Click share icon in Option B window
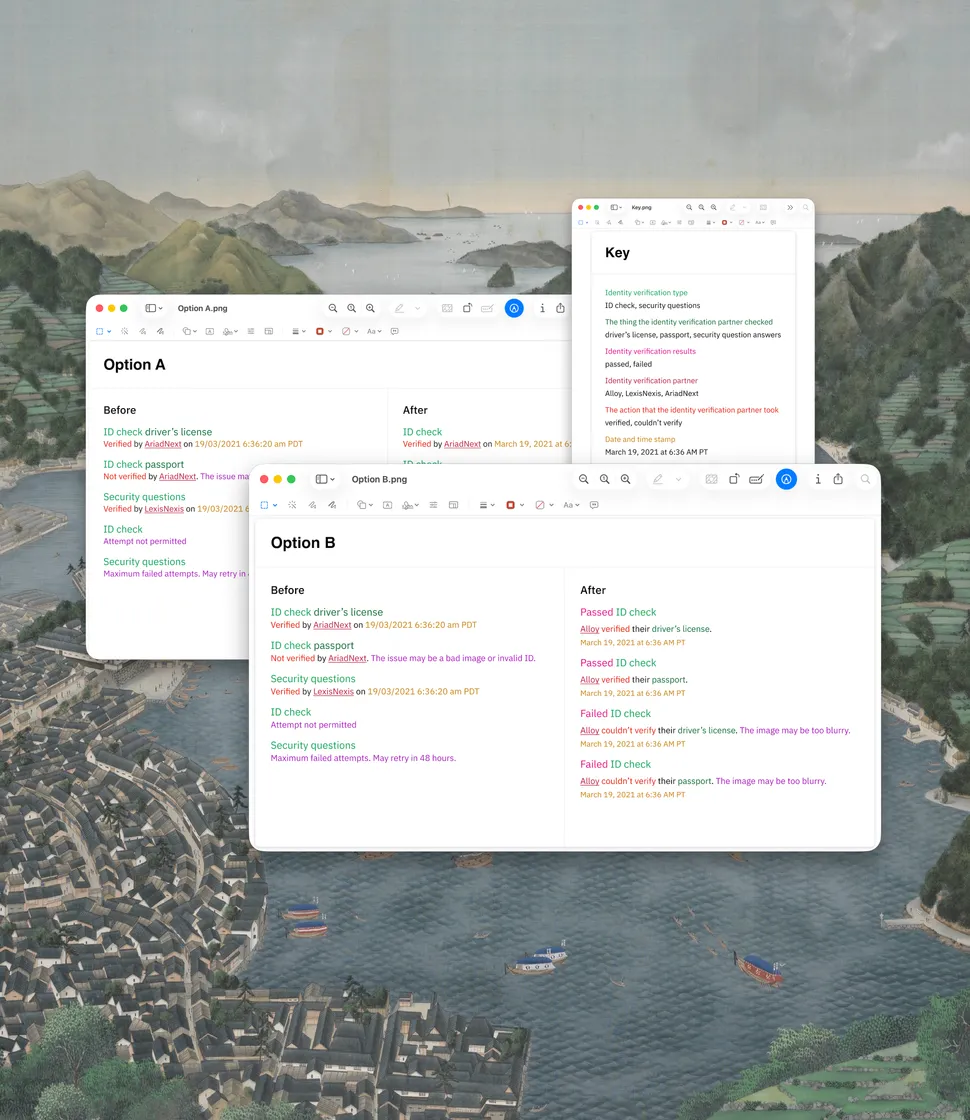Screen dimensions: 970x1120 pyautogui.click(x=839, y=479)
